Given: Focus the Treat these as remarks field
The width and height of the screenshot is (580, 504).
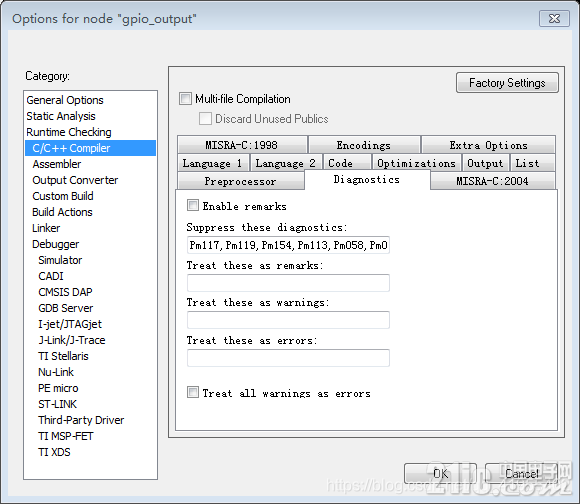Looking at the screenshot, I should [x=288, y=283].
